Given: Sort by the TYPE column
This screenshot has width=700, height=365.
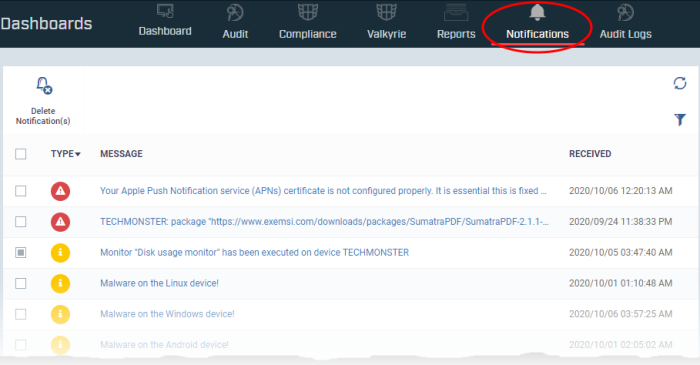Looking at the screenshot, I should (x=65, y=154).
